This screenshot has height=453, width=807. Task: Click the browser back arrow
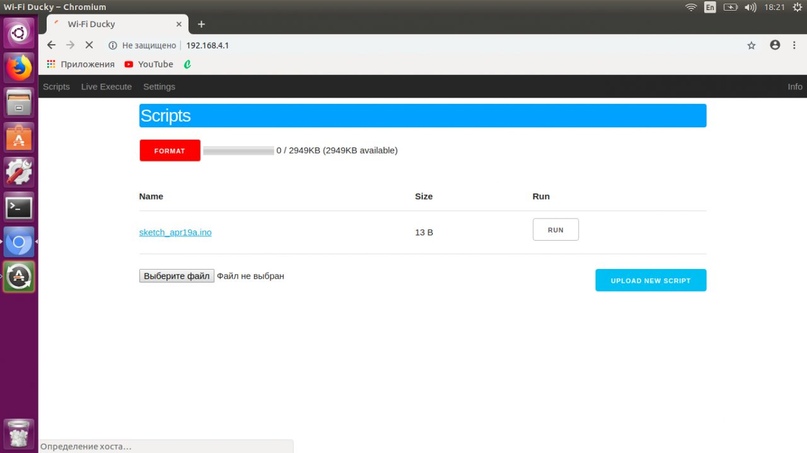(51, 45)
